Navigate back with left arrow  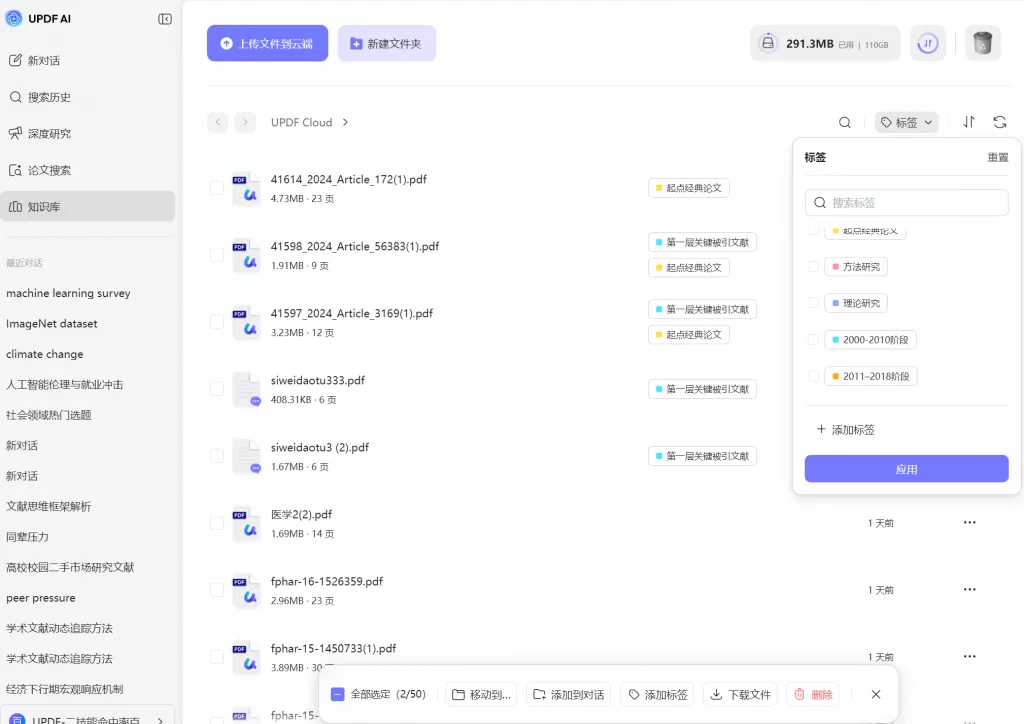click(x=217, y=122)
